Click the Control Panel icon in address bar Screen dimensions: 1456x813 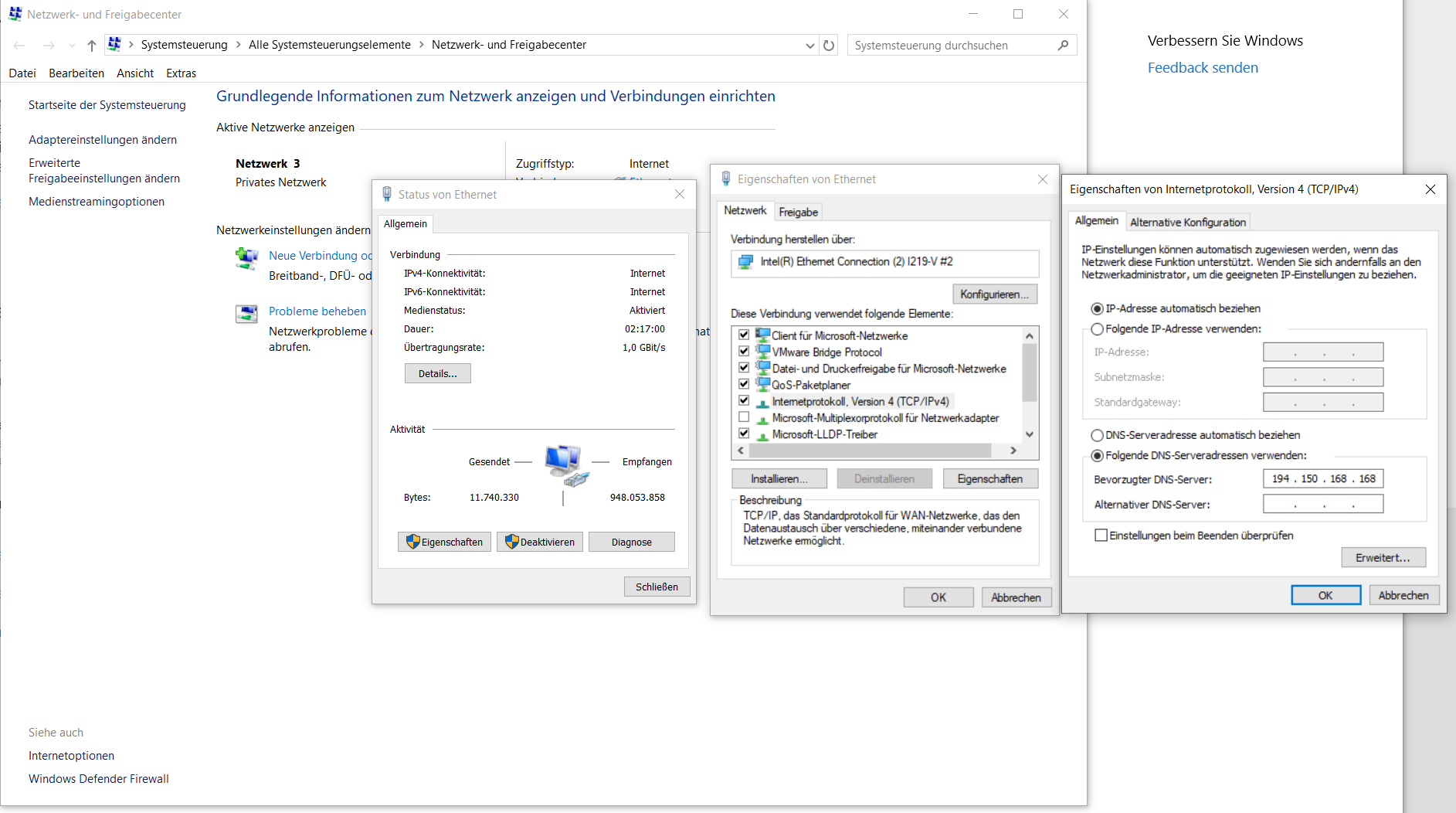(x=114, y=44)
